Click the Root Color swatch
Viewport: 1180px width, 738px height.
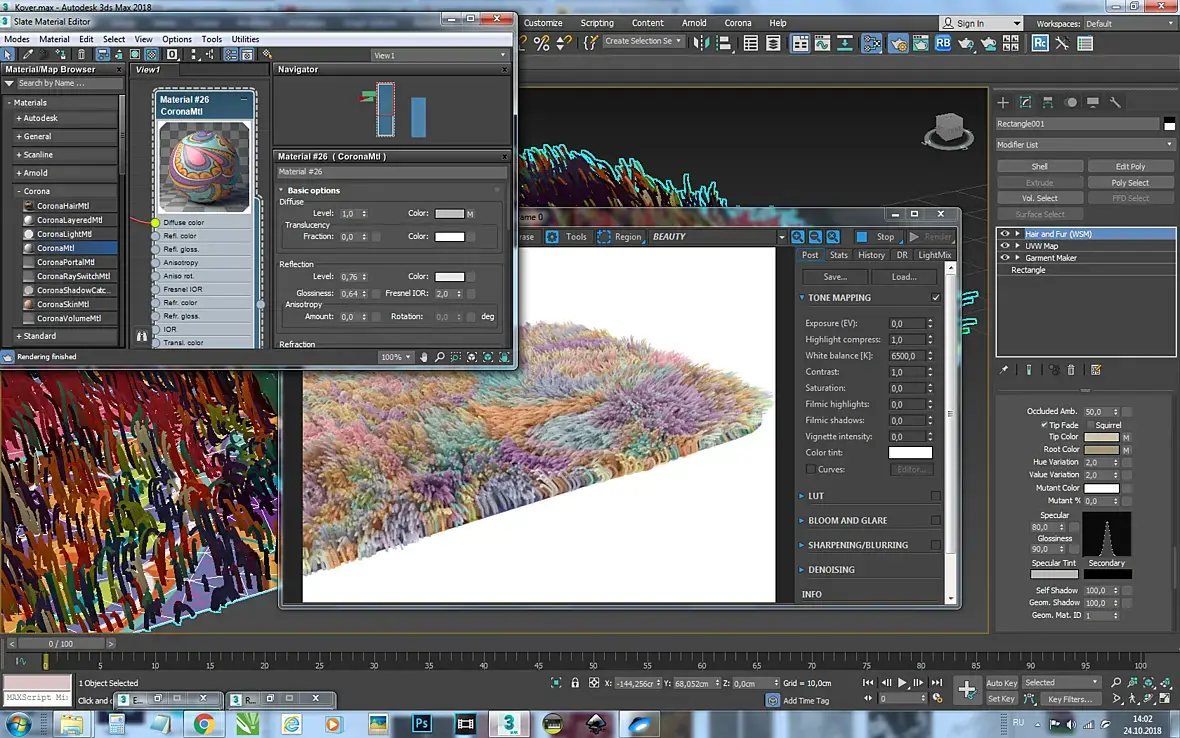1101,450
